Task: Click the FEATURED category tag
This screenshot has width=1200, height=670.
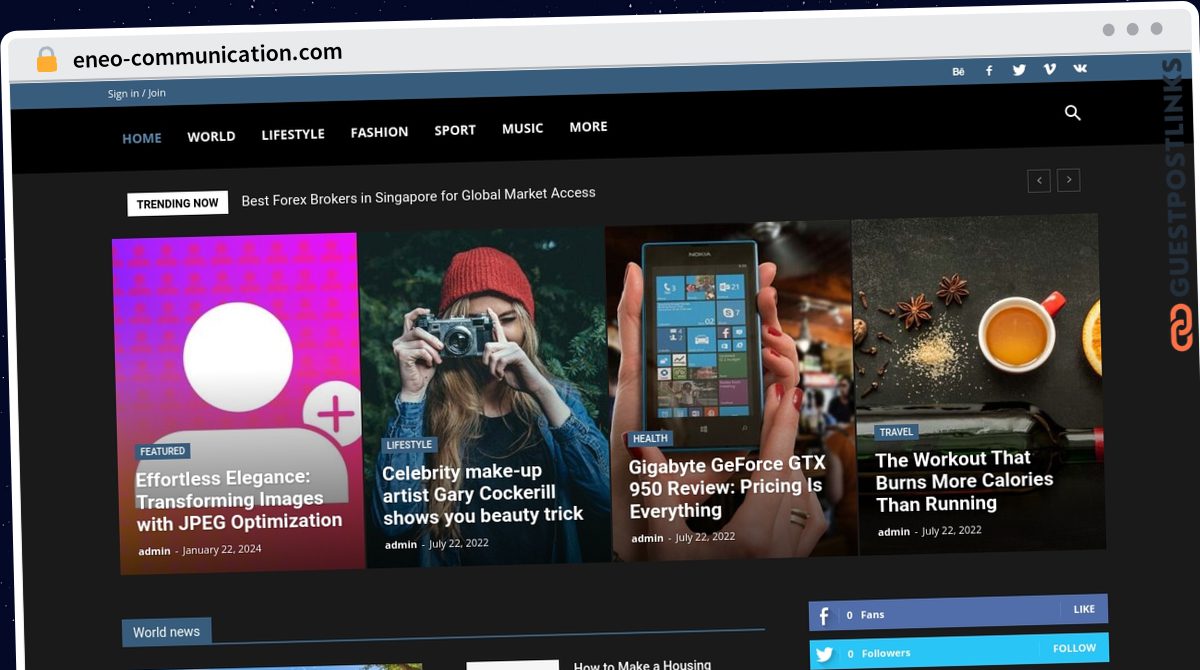Action: pos(162,451)
